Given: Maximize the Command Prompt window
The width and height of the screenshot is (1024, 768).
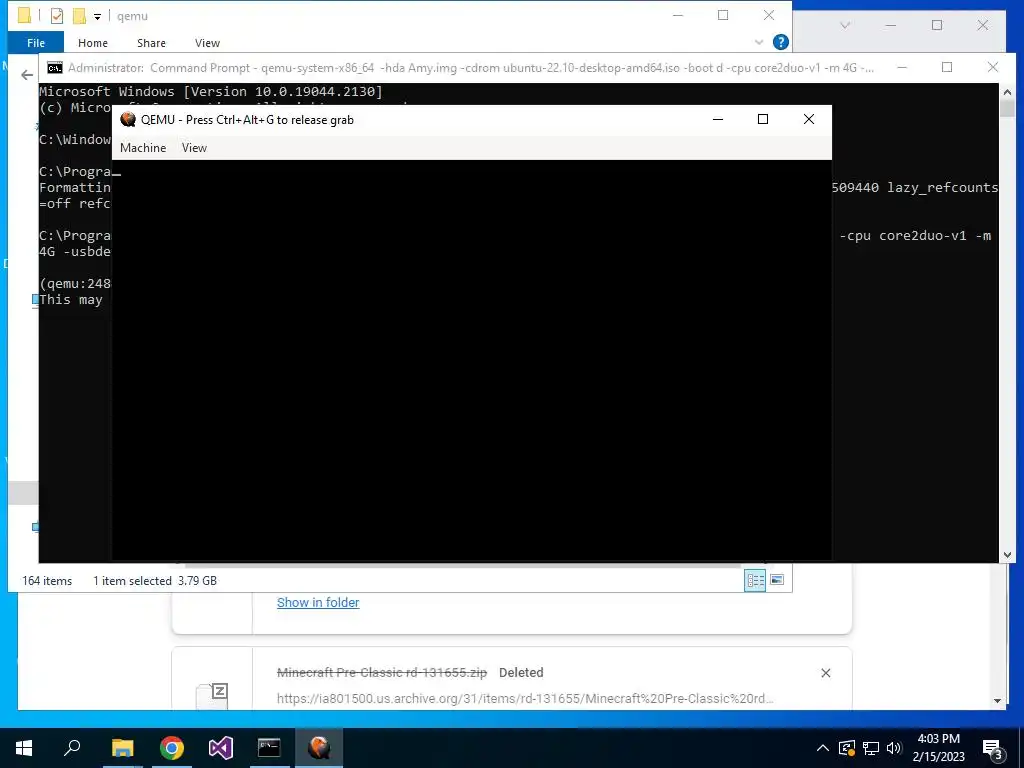Looking at the screenshot, I should (947, 67).
